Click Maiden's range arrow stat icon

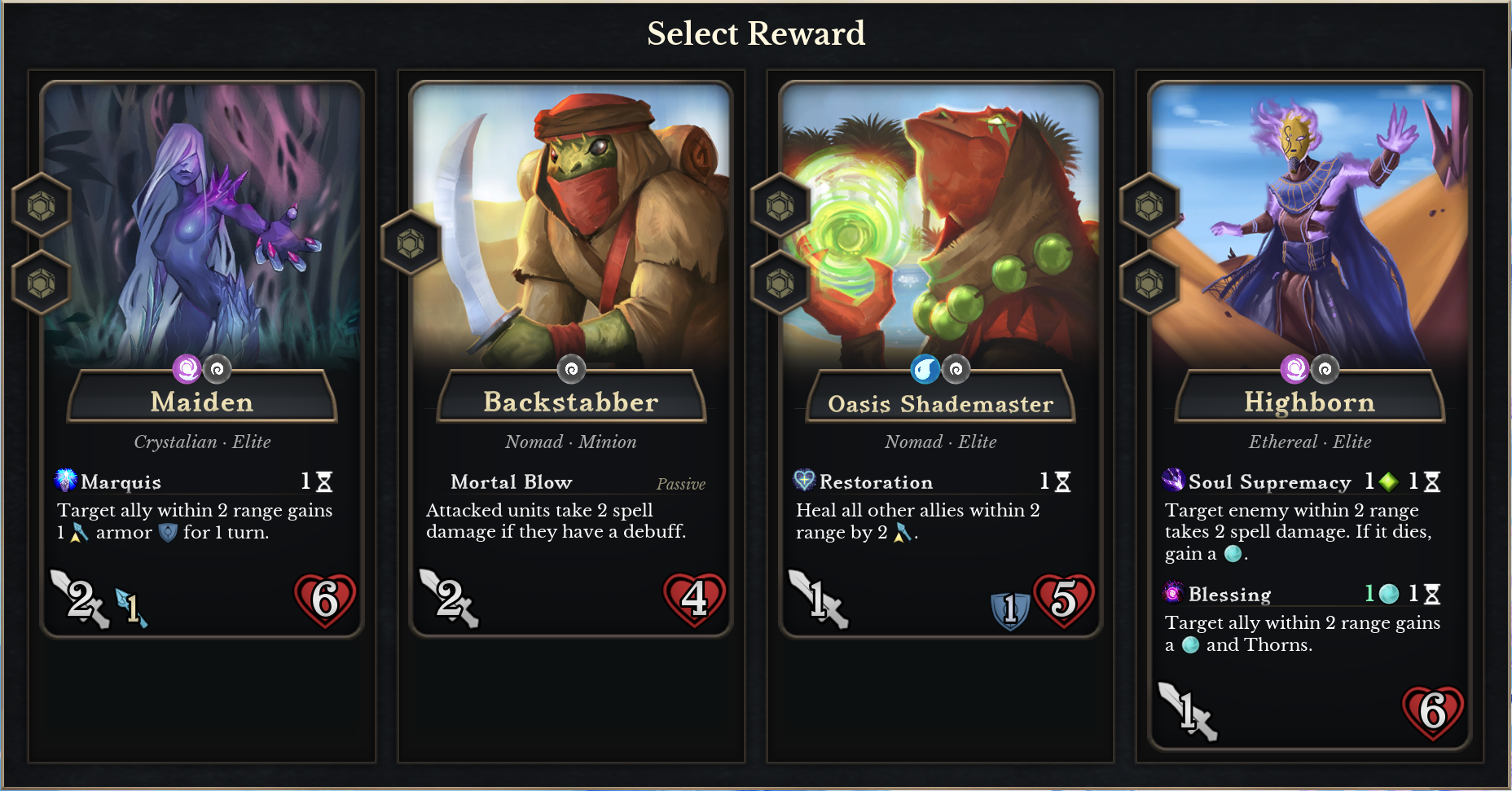pos(131,608)
